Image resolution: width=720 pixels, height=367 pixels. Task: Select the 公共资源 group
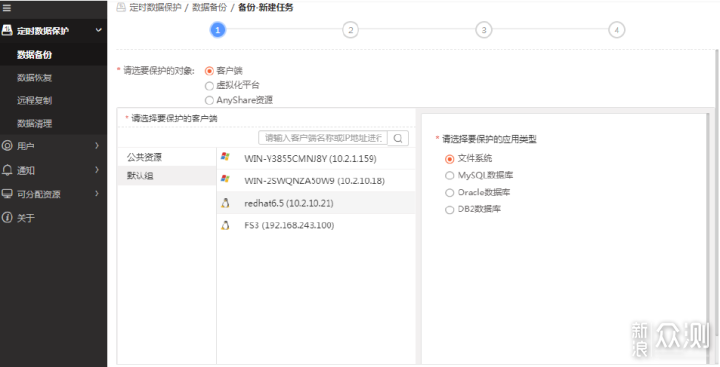[x=167, y=157]
